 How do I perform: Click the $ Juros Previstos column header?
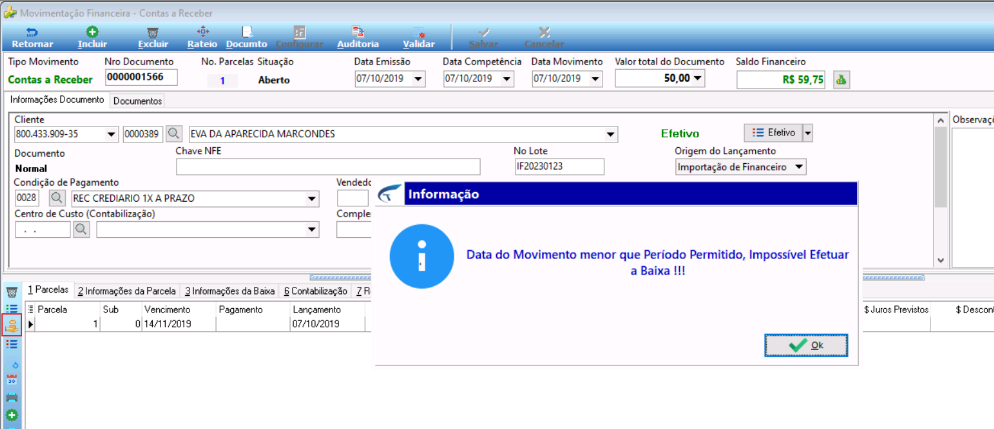point(896,309)
